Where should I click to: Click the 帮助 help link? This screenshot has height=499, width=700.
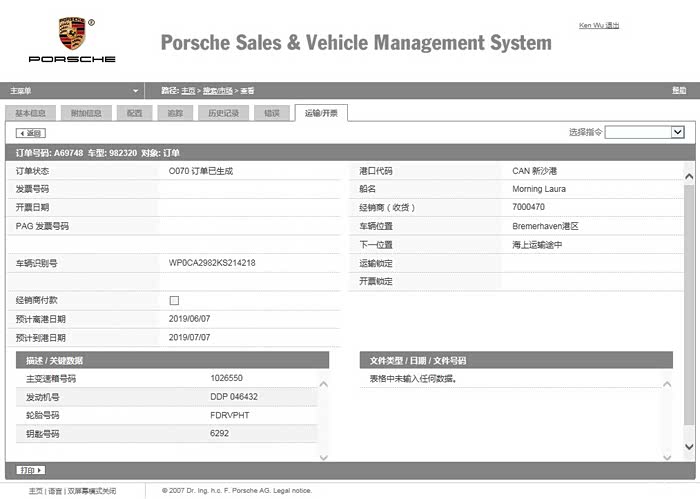[x=679, y=90]
